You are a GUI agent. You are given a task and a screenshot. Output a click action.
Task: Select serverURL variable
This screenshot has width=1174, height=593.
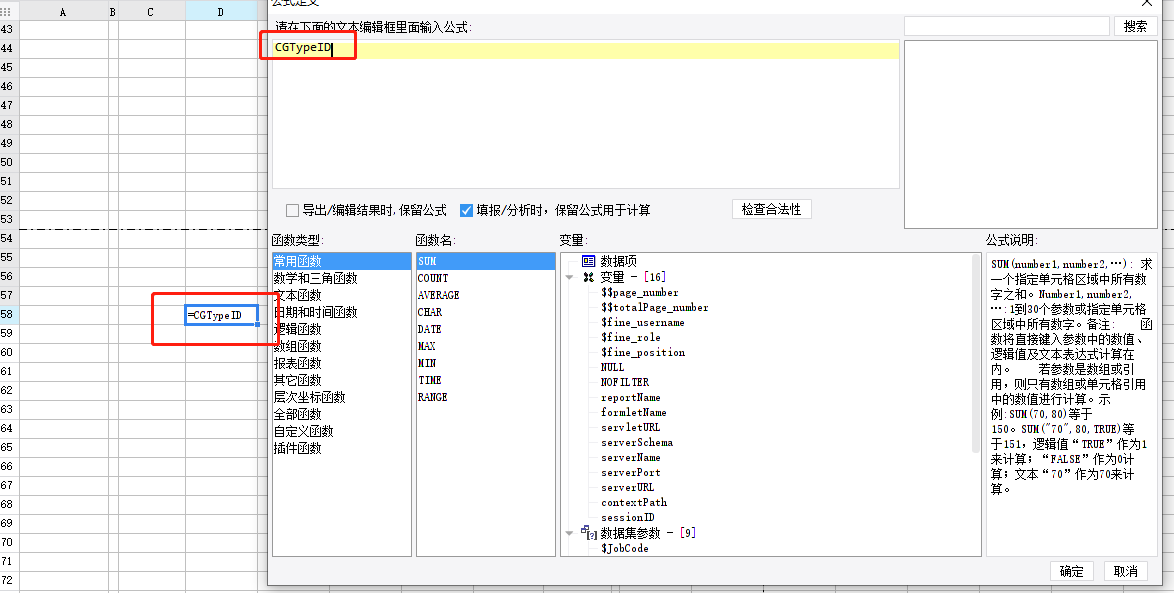(x=627, y=487)
